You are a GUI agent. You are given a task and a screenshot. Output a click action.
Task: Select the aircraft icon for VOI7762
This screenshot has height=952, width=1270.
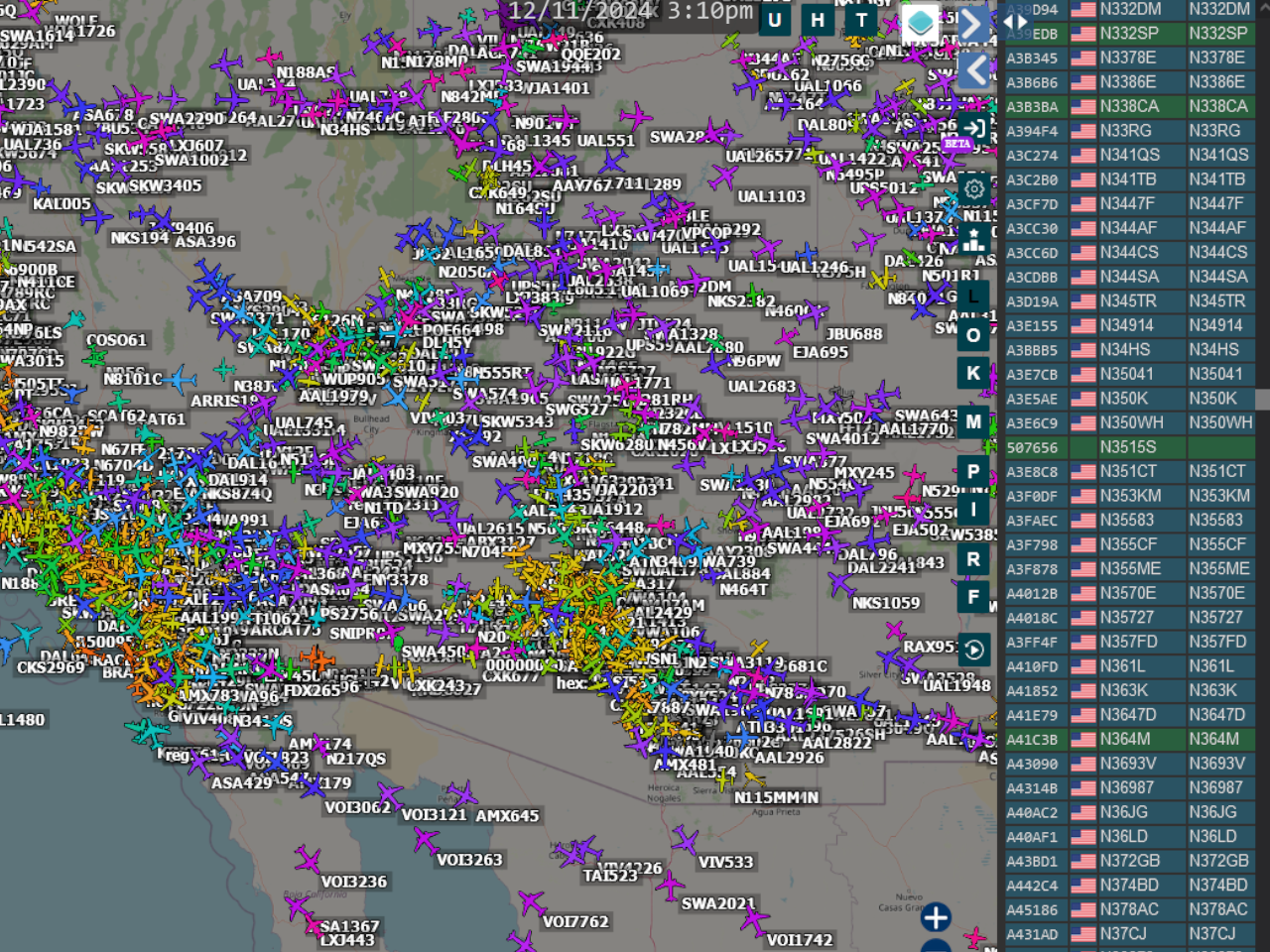click(533, 903)
